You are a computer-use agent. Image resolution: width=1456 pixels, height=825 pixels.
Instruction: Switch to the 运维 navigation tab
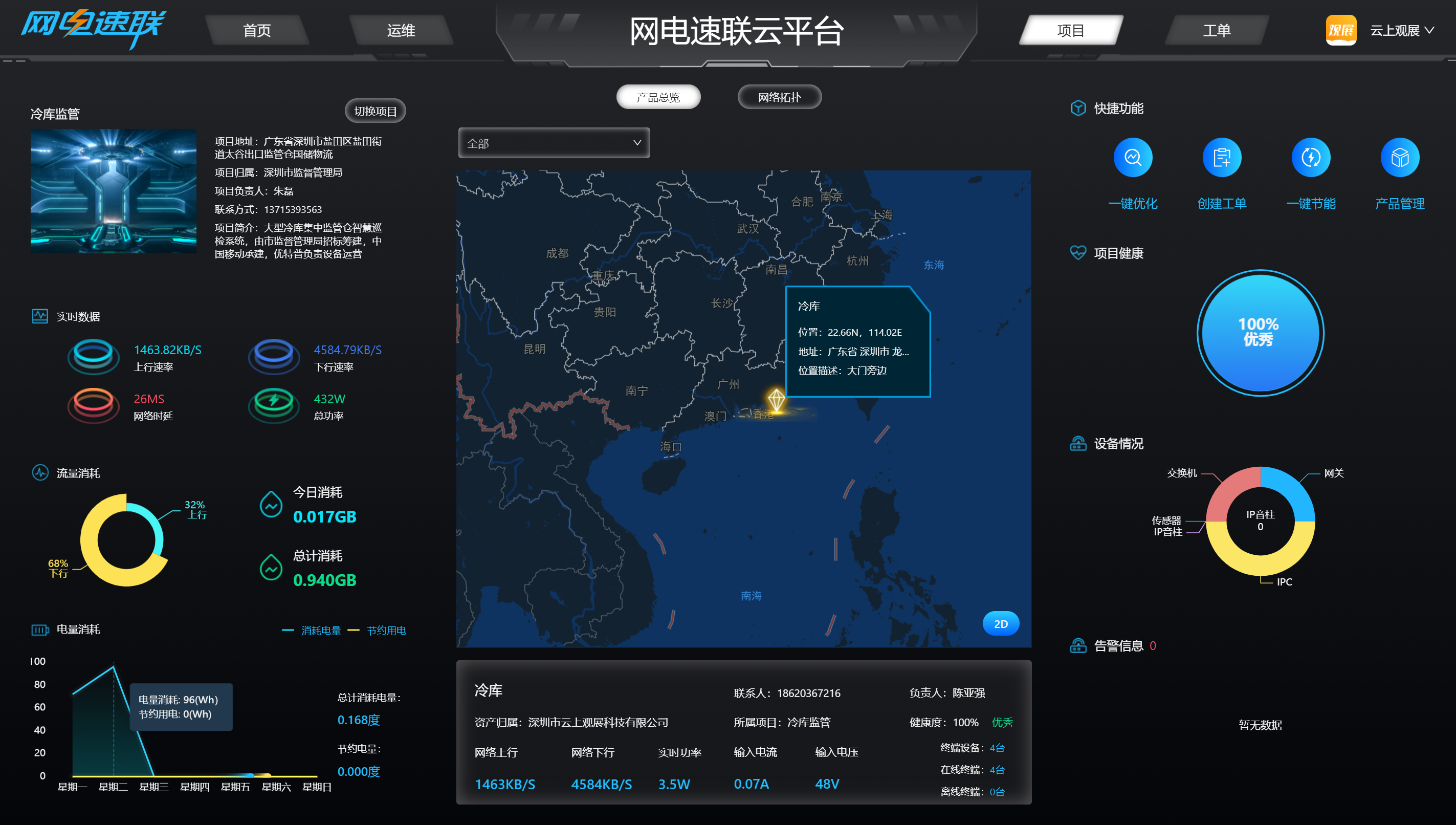[x=401, y=31]
